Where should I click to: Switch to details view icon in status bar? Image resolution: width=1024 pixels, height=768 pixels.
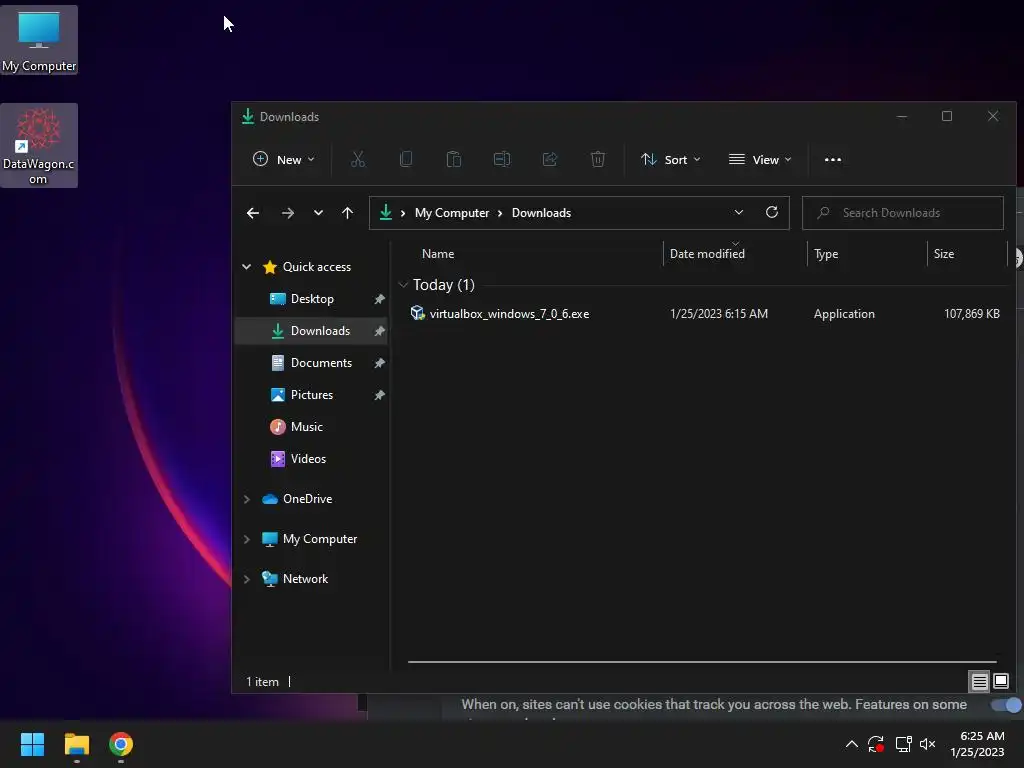click(980, 682)
